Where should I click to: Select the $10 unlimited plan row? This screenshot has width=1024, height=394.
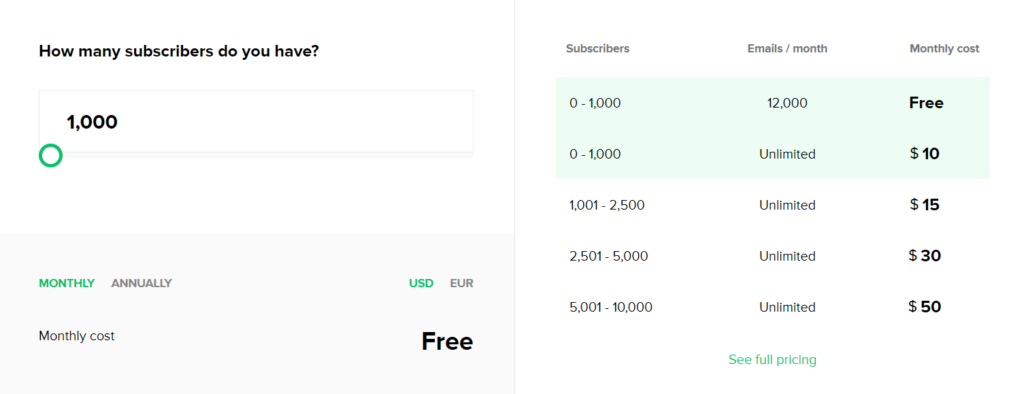773,154
